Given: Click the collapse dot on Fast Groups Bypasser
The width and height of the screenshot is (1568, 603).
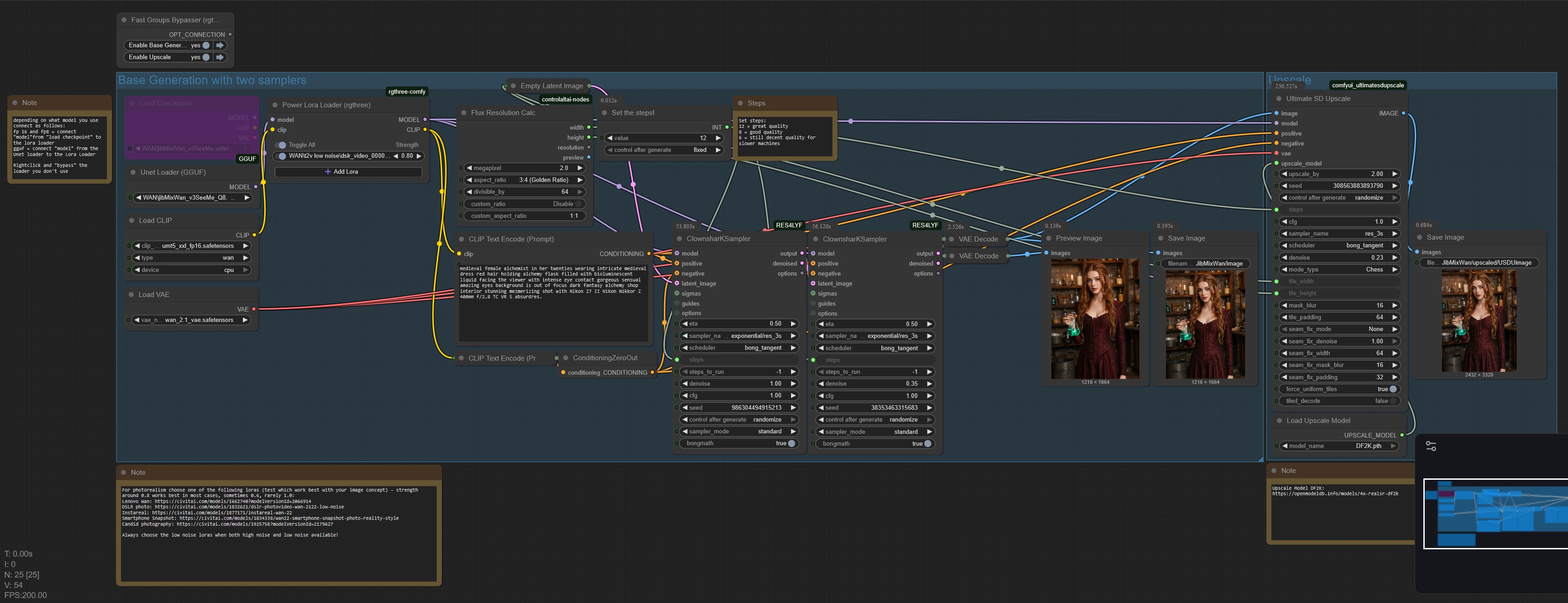Looking at the screenshot, I should (x=124, y=20).
